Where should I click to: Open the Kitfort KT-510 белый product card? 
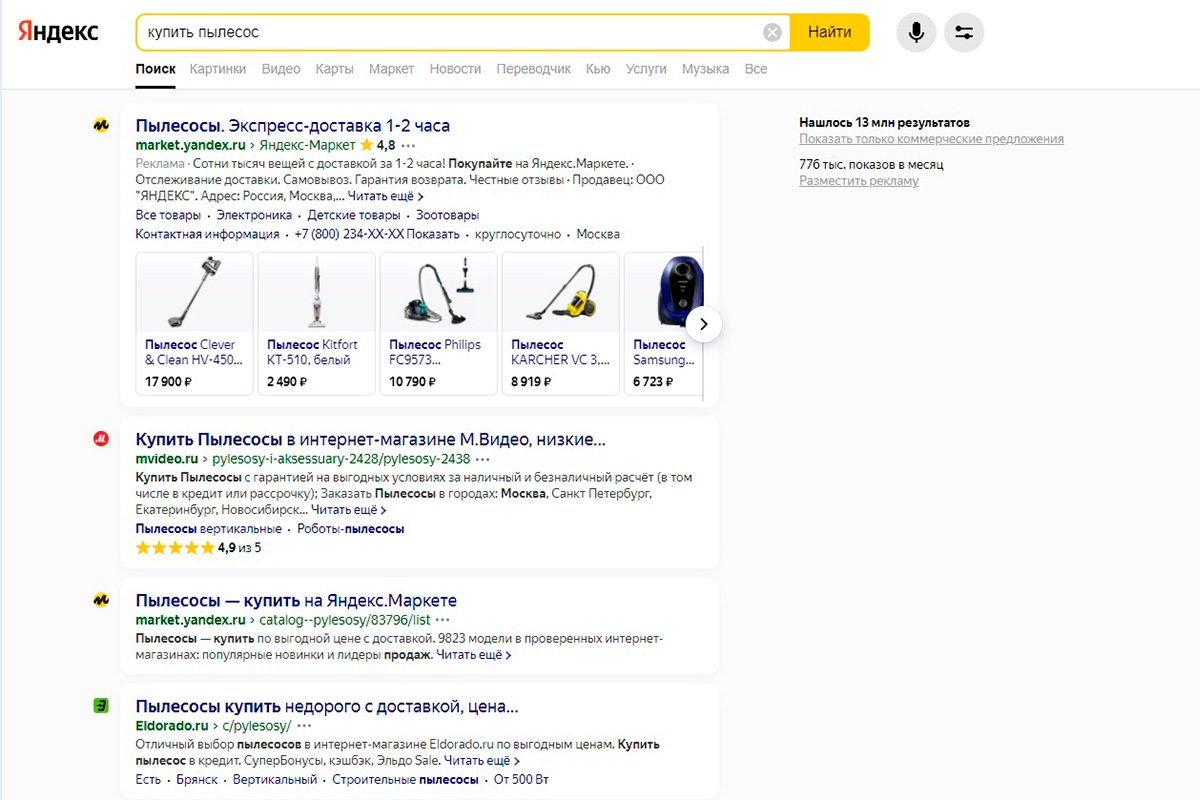pos(316,323)
